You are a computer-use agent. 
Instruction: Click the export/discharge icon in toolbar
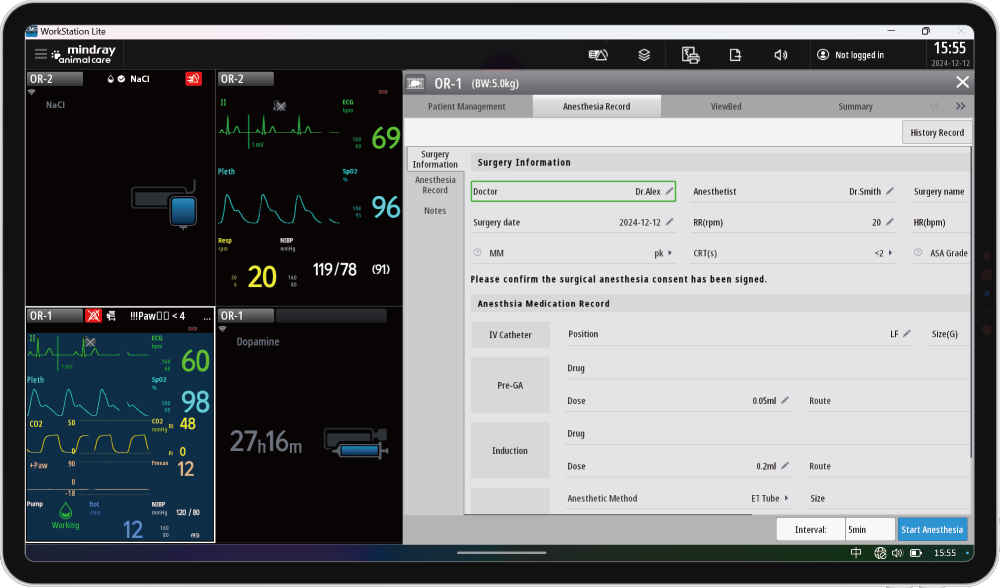[735, 55]
